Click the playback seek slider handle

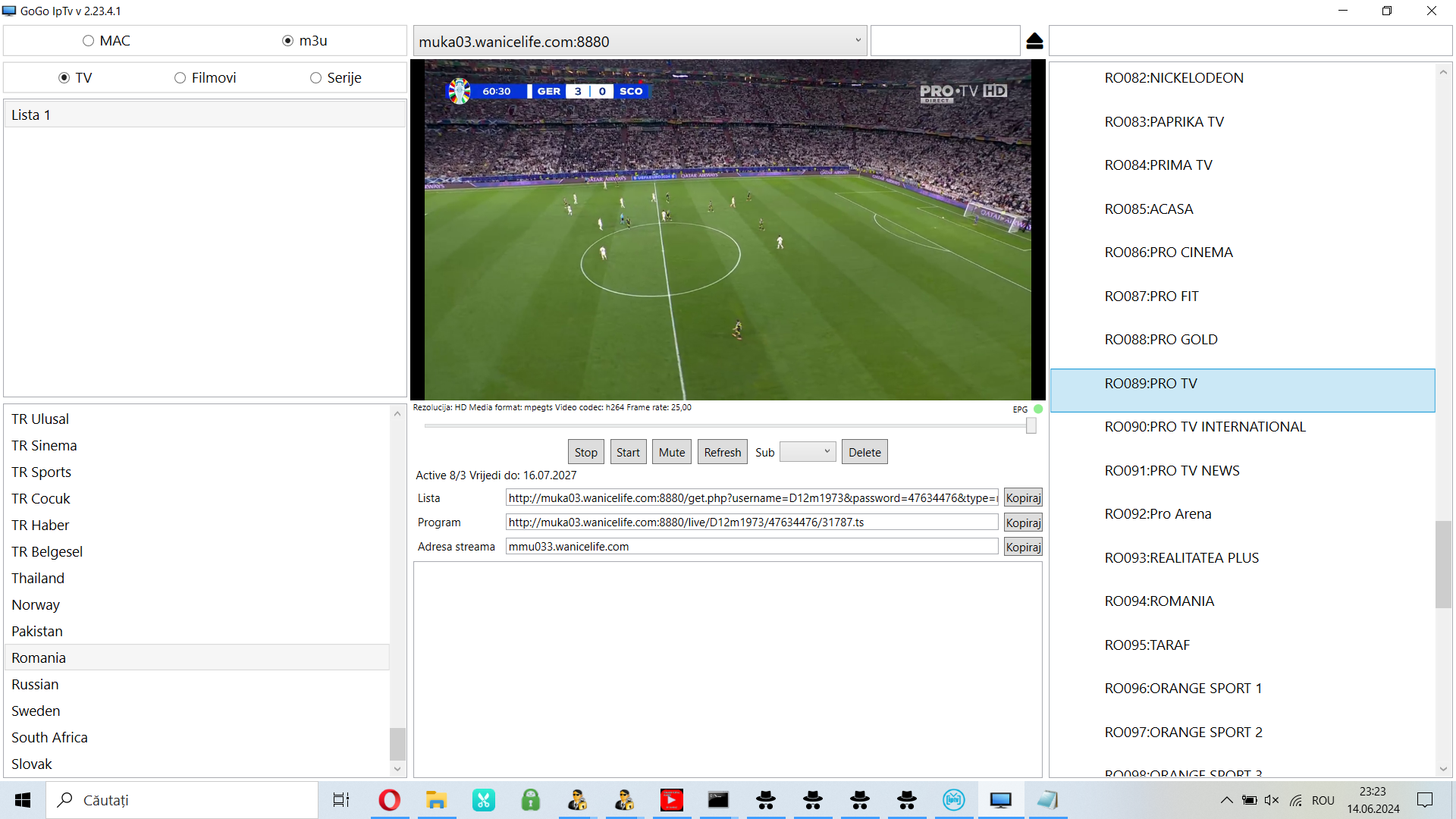(x=1031, y=426)
